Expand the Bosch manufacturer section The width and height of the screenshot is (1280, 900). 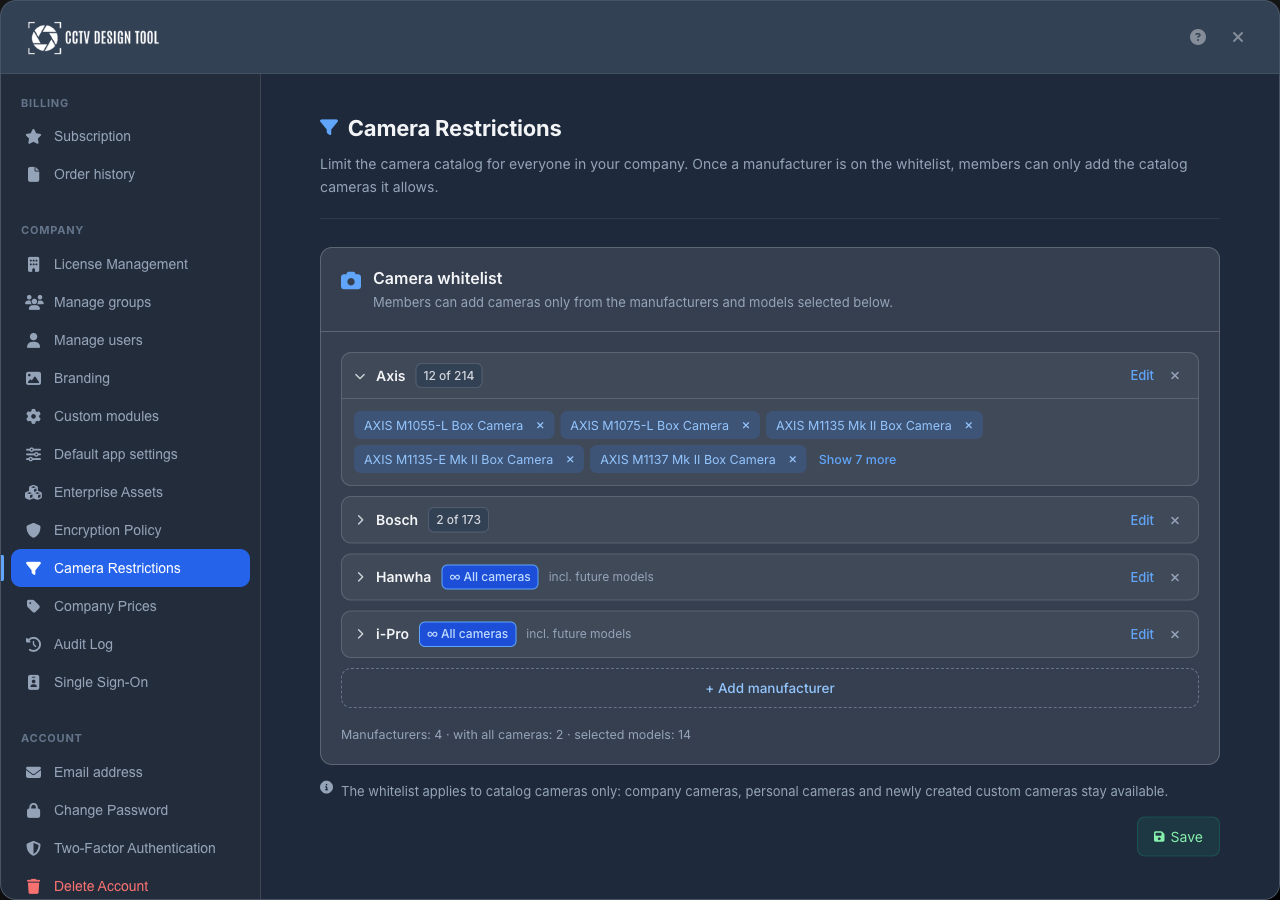pyautogui.click(x=360, y=520)
